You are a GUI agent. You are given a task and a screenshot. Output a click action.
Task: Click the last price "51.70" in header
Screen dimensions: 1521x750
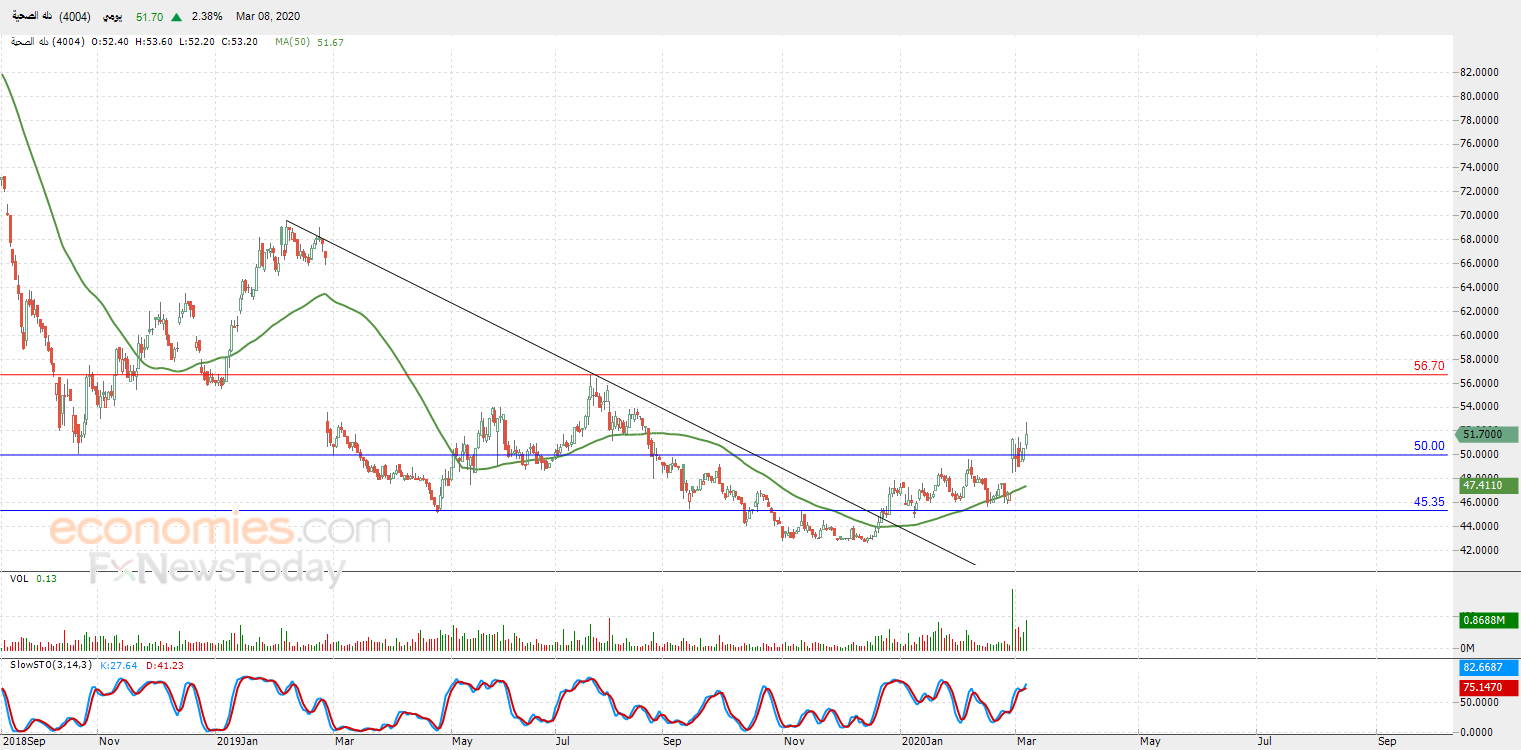(x=150, y=17)
